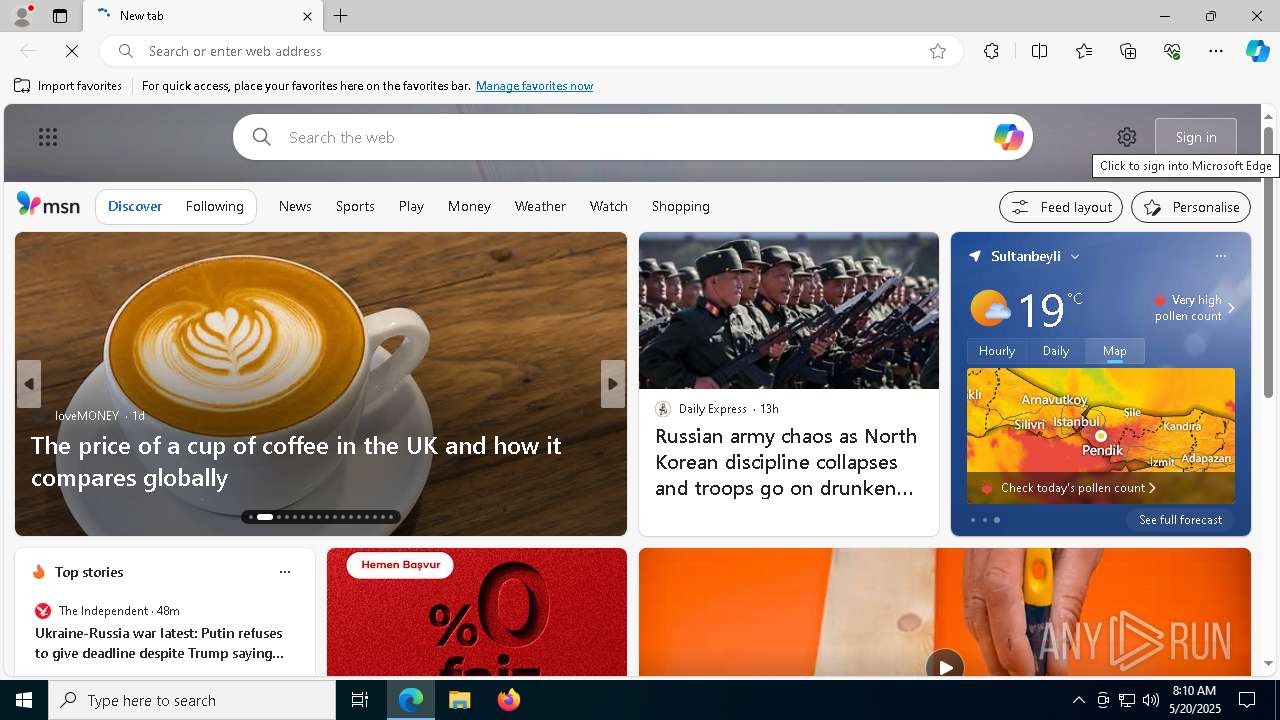Screen dimensions: 1280x720
Task: Open notification center icon
Action: pyautogui.click(x=1247, y=700)
